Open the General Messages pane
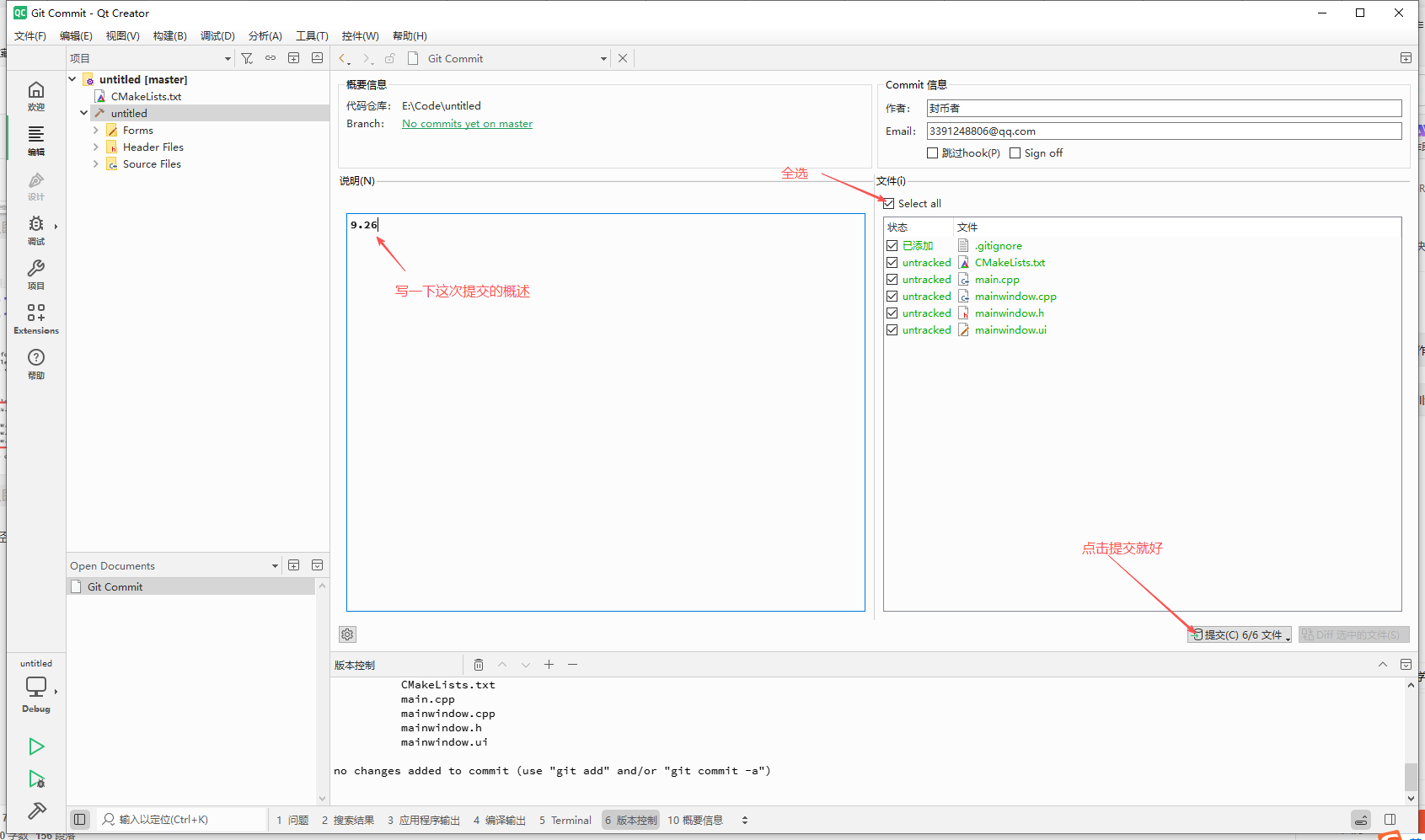 coord(695,820)
